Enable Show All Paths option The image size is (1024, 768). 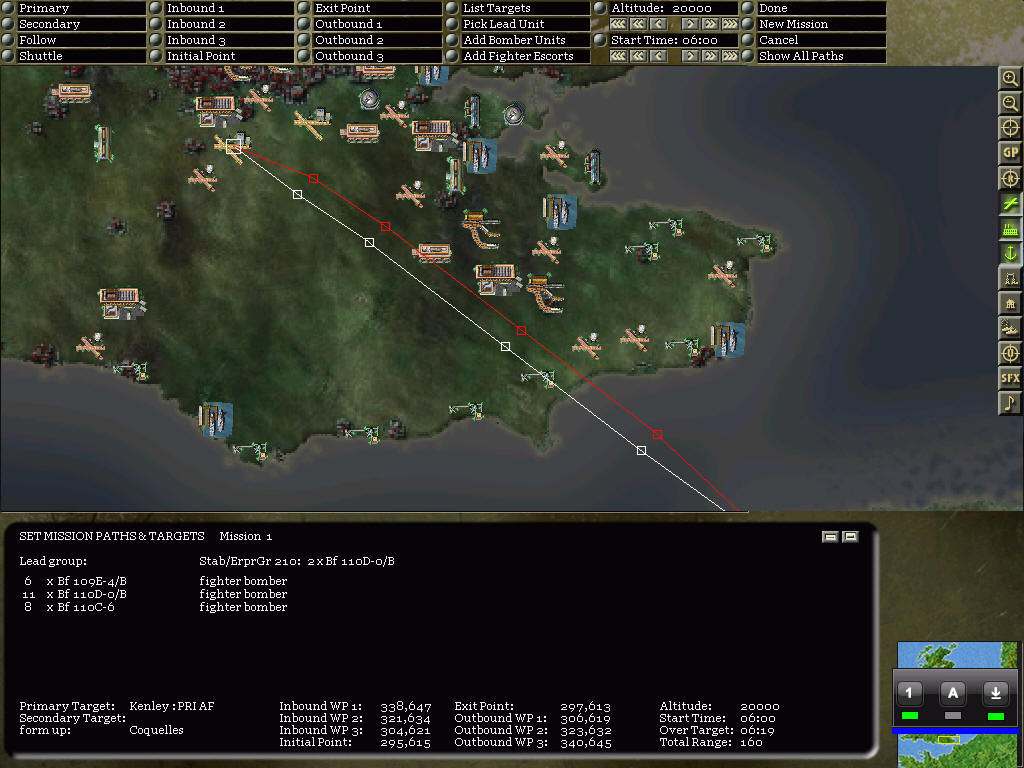coord(748,56)
